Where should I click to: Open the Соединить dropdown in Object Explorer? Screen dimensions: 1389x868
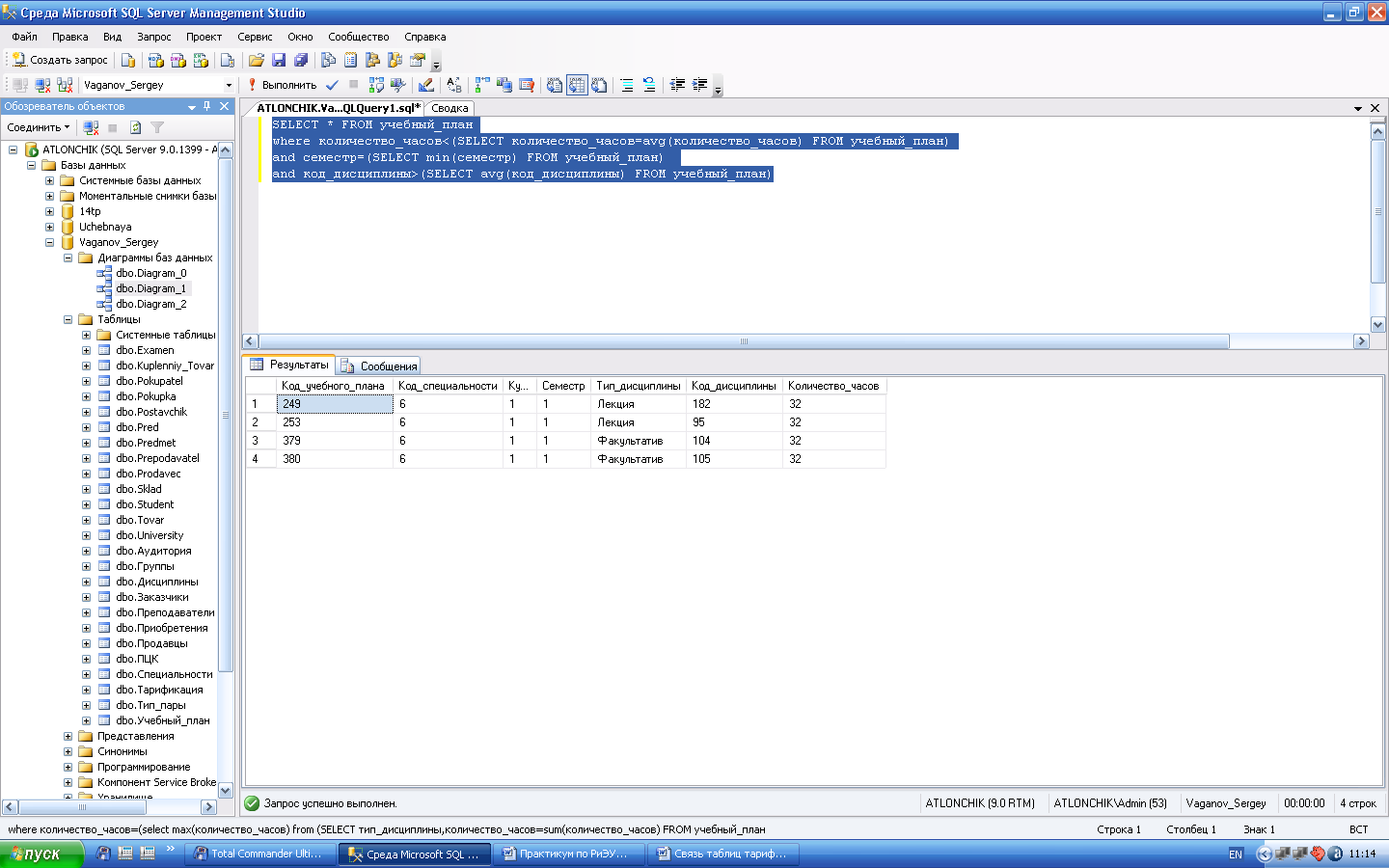pos(39,127)
